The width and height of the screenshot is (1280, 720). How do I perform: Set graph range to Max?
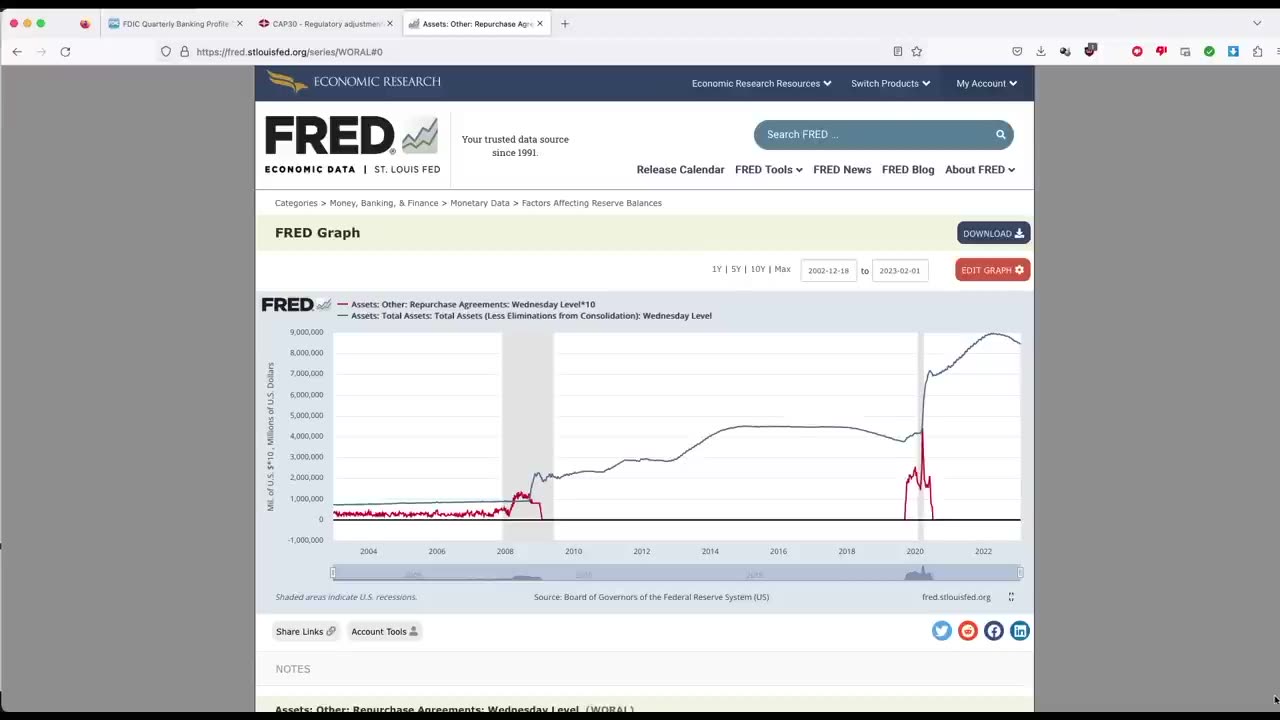782,269
